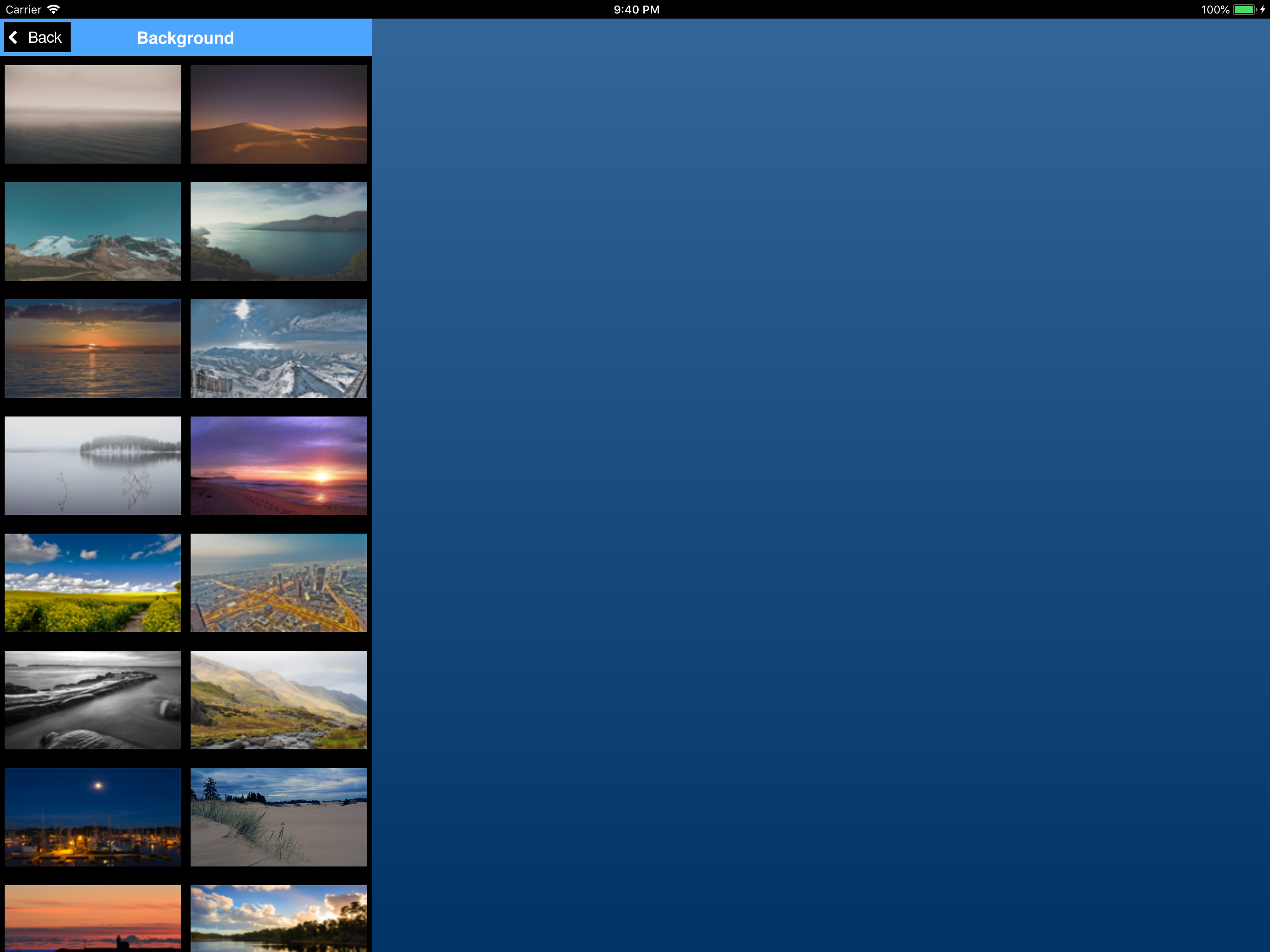Tap the 9:40 PM clock
The height and width of the screenshot is (952, 1270).
(636, 9)
